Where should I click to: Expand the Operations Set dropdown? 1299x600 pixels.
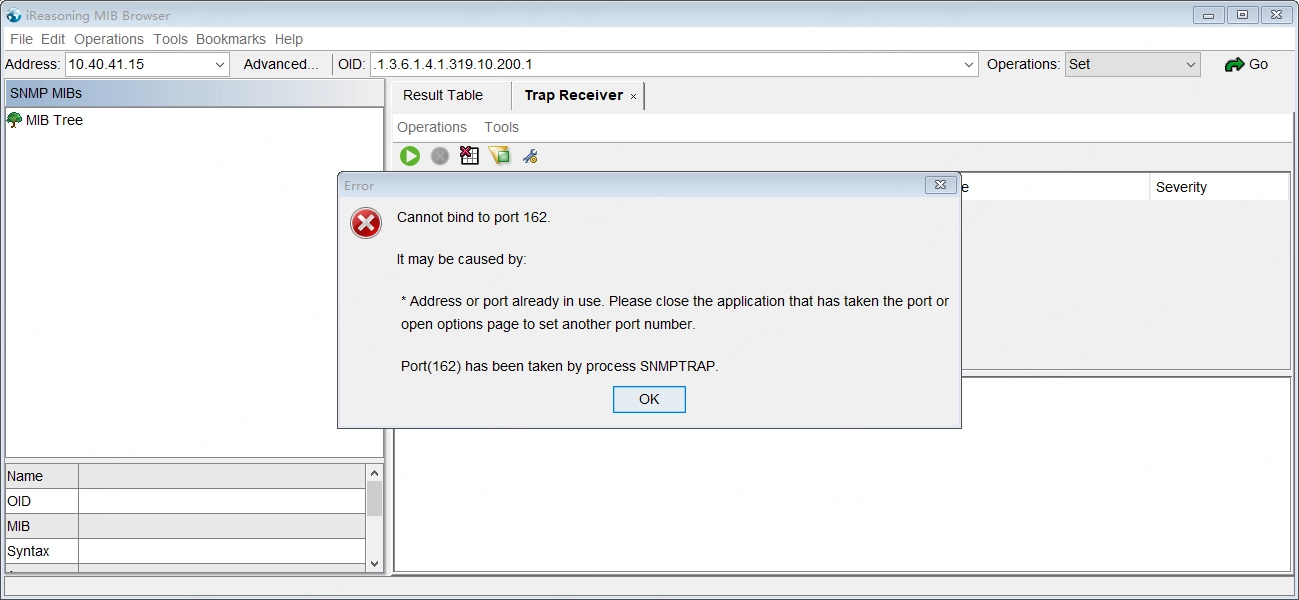coord(1190,65)
